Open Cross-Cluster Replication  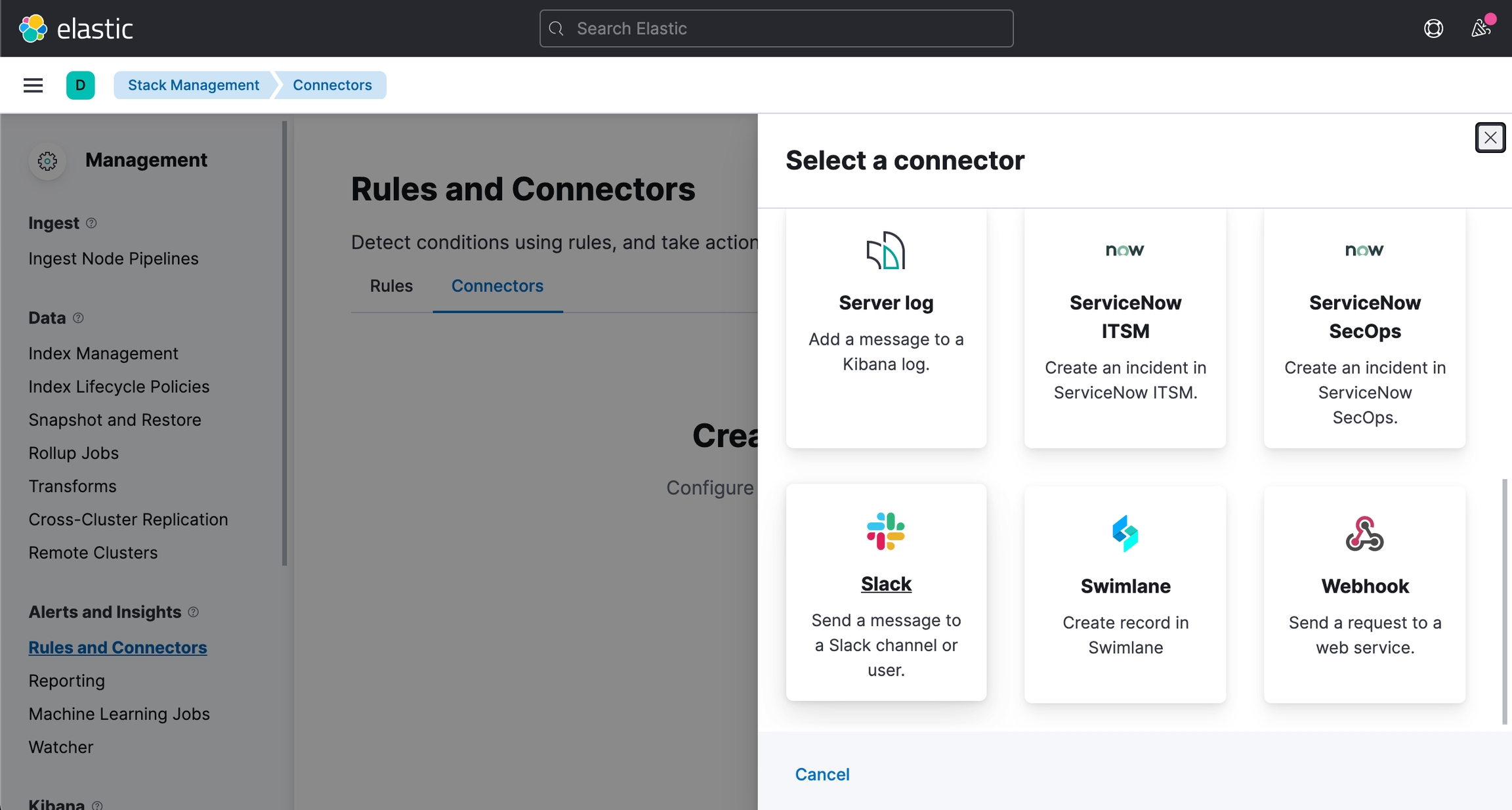click(x=128, y=520)
